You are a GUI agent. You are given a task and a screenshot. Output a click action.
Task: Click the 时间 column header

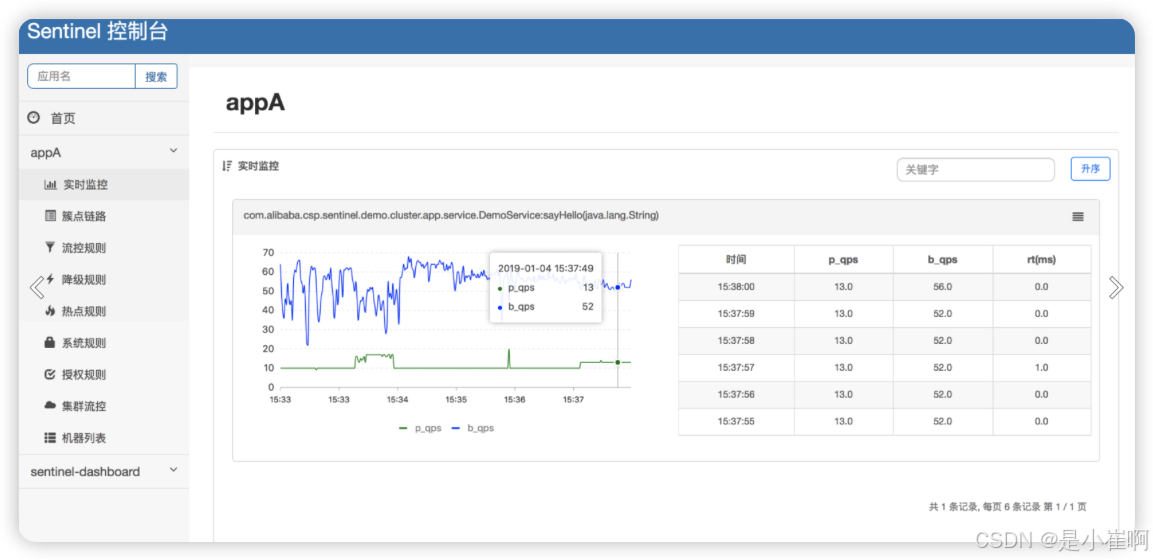736,259
